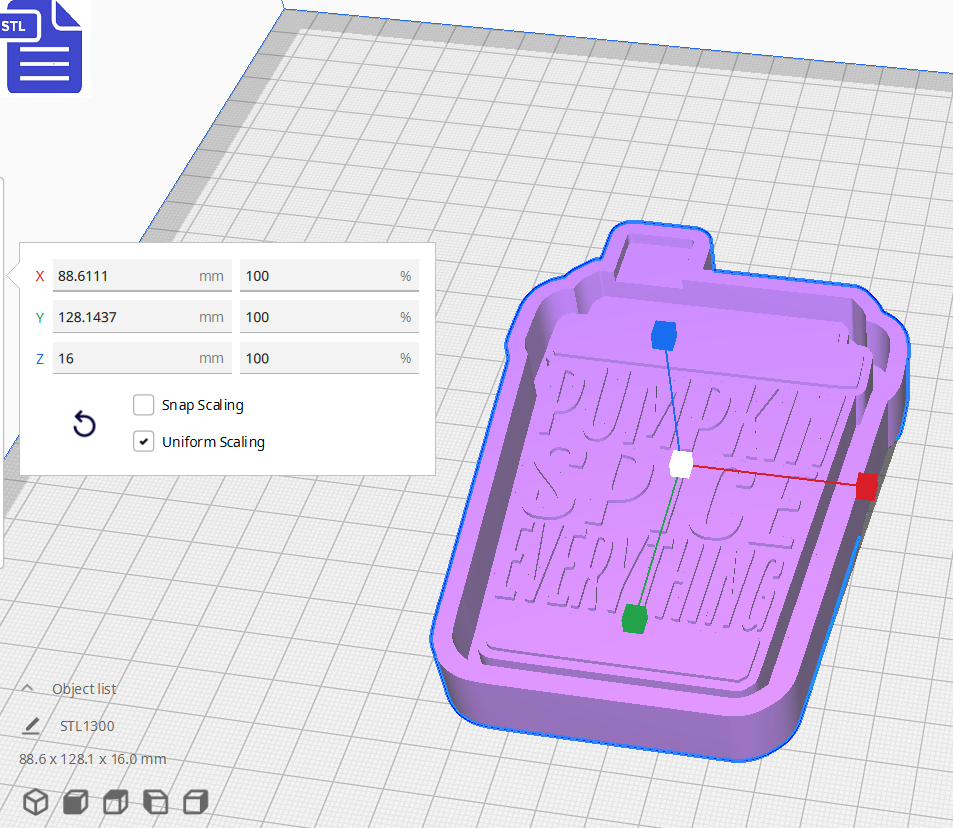The width and height of the screenshot is (953, 828).
Task: Click the blue Z-axis scale handle
Action: (x=663, y=337)
